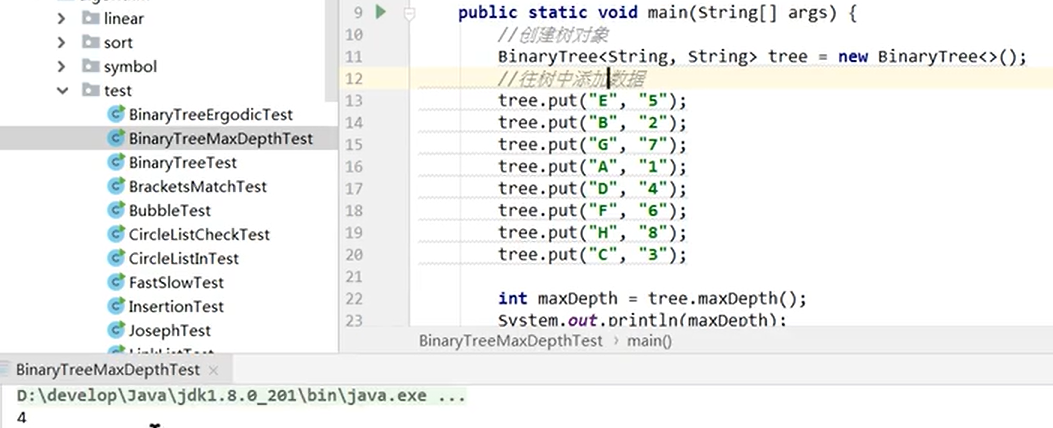Viewport: 1053px width, 428px height.
Task: Click java.exe command line in console
Action: tap(241, 396)
